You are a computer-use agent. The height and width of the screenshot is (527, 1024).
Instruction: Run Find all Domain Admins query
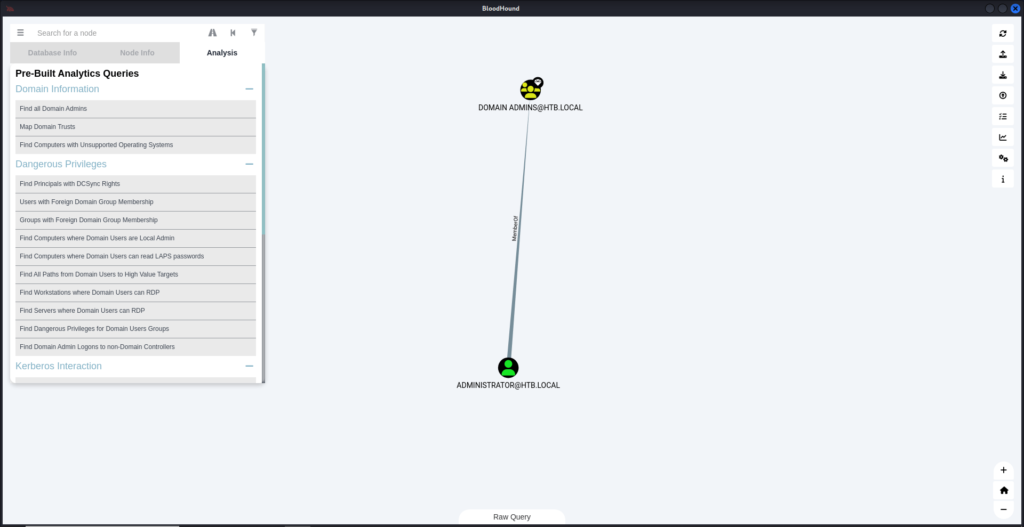coord(136,108)
